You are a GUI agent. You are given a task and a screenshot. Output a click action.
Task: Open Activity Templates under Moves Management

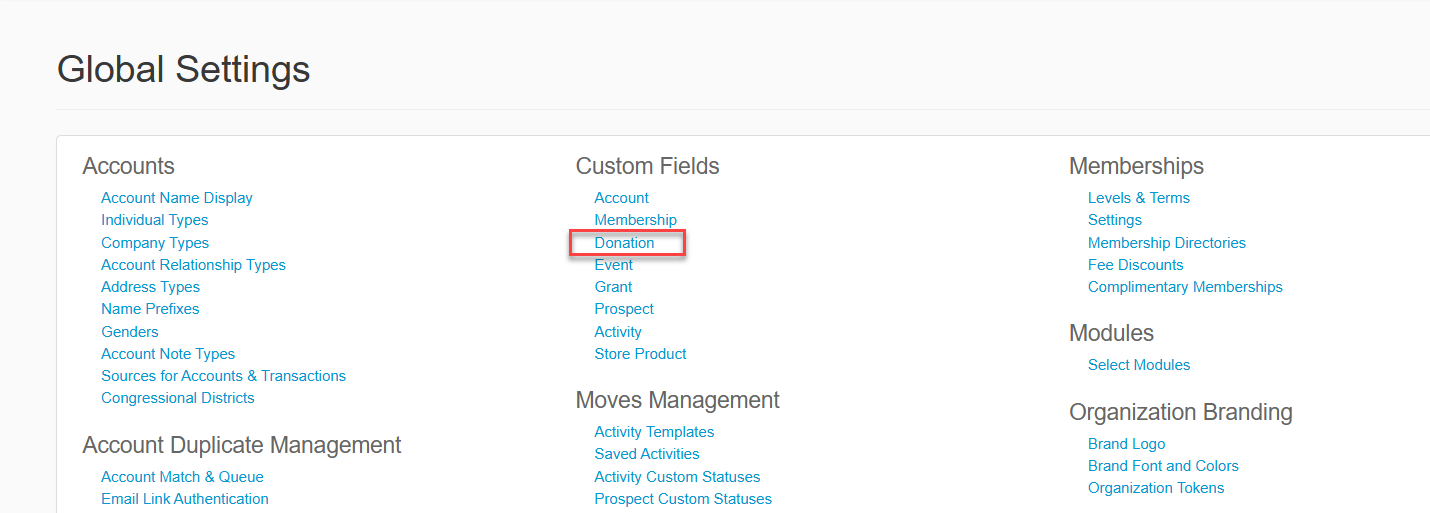[654, 432]
